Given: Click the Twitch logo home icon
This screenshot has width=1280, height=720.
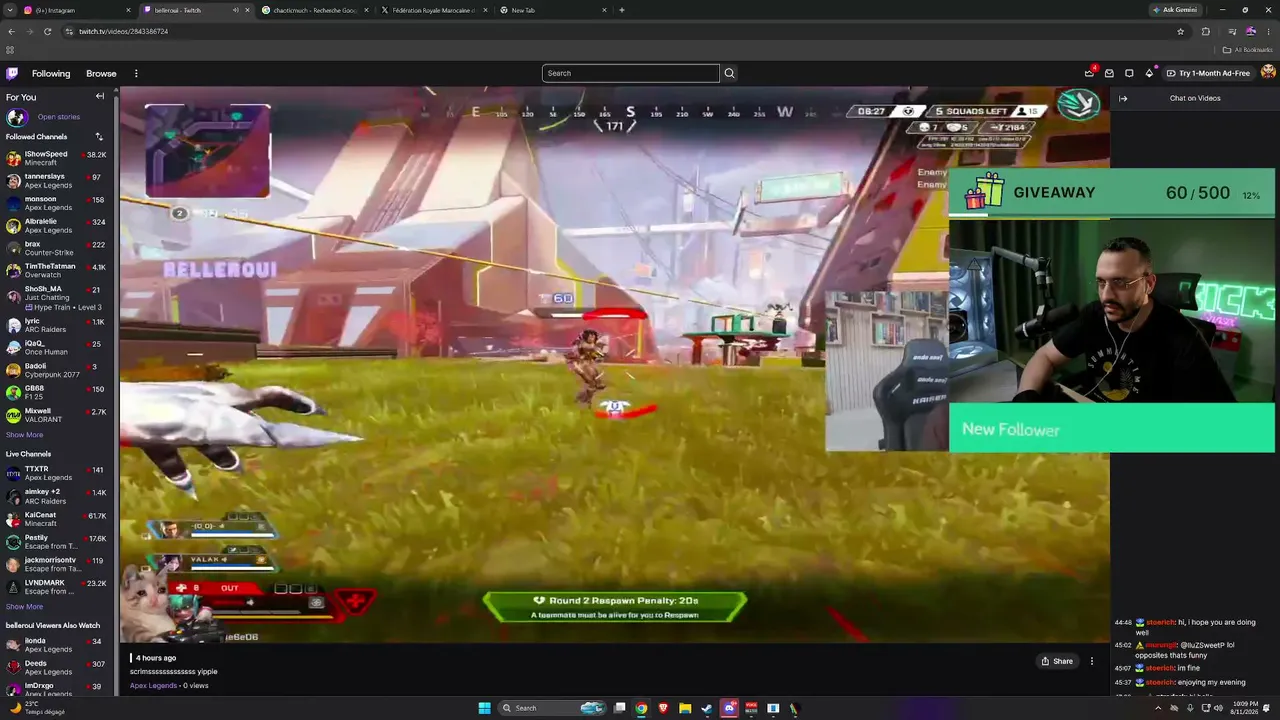Looking at the screenshot, I should [x=12, y=73].
